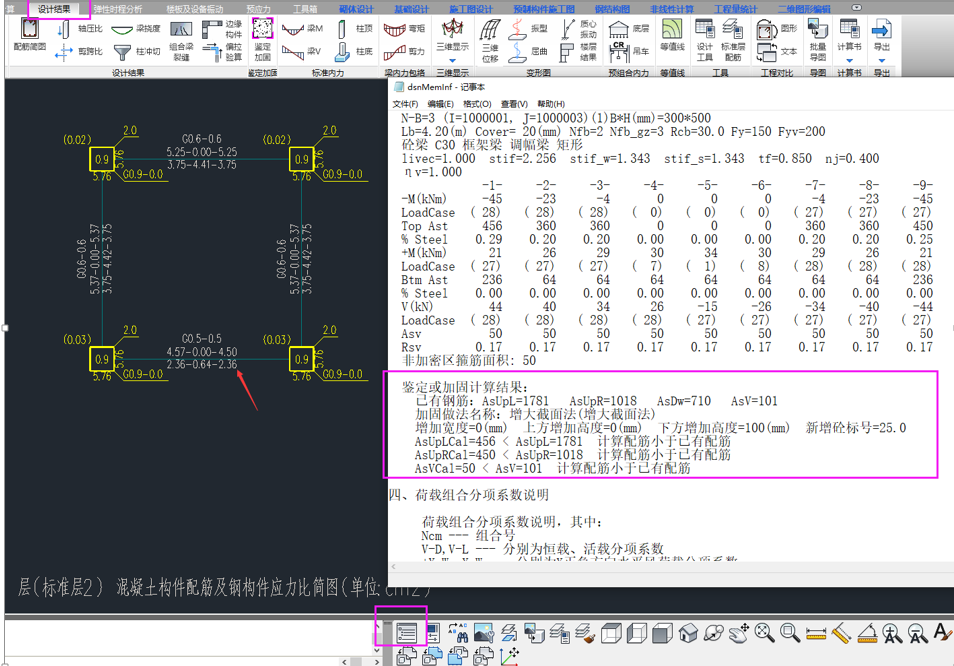Show 屈曲 buckling diagram
Image resolution: width=954 pixels, height=666 pixels.
[x=527, y=52]
